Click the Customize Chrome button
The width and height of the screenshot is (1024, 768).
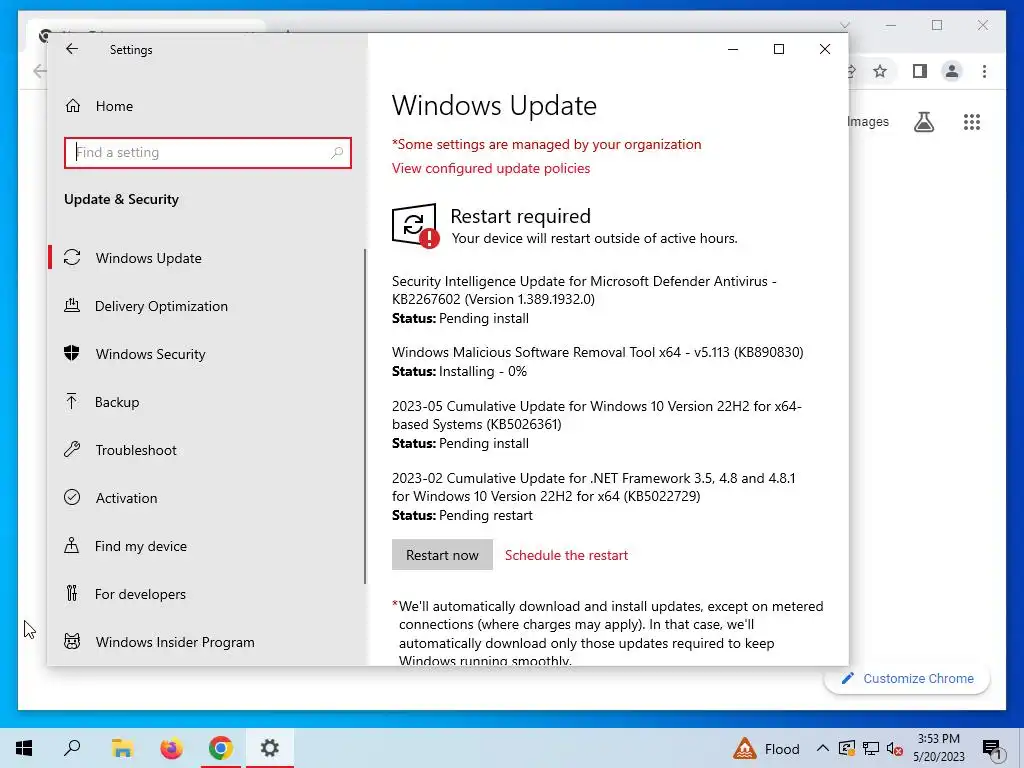(x=907, y=679)
